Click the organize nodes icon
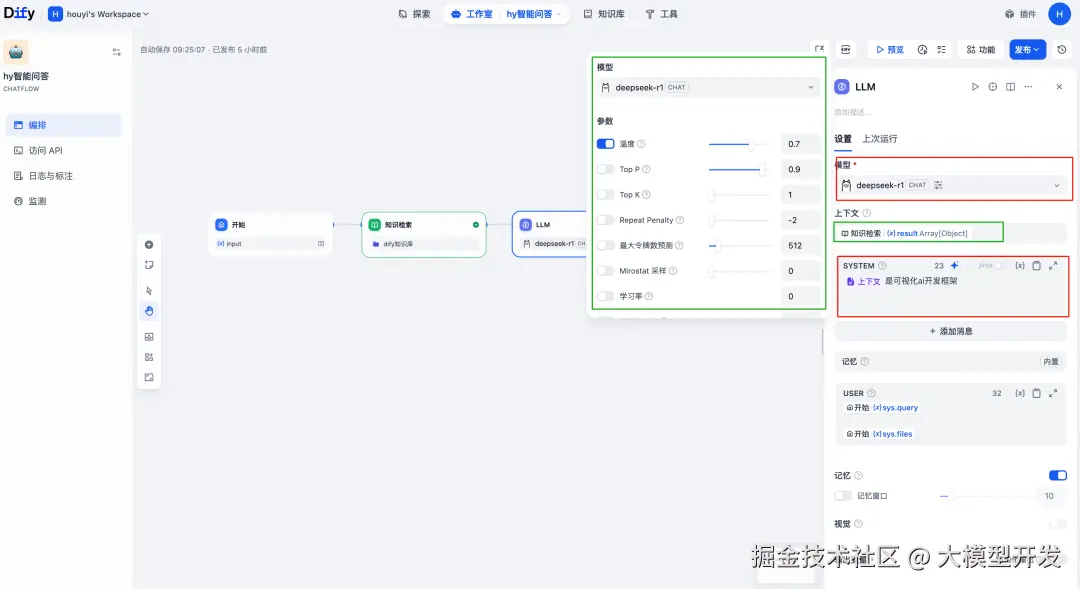Viewport: 1080px width, 589px height. pyautogui.click(x=149, y=357)
